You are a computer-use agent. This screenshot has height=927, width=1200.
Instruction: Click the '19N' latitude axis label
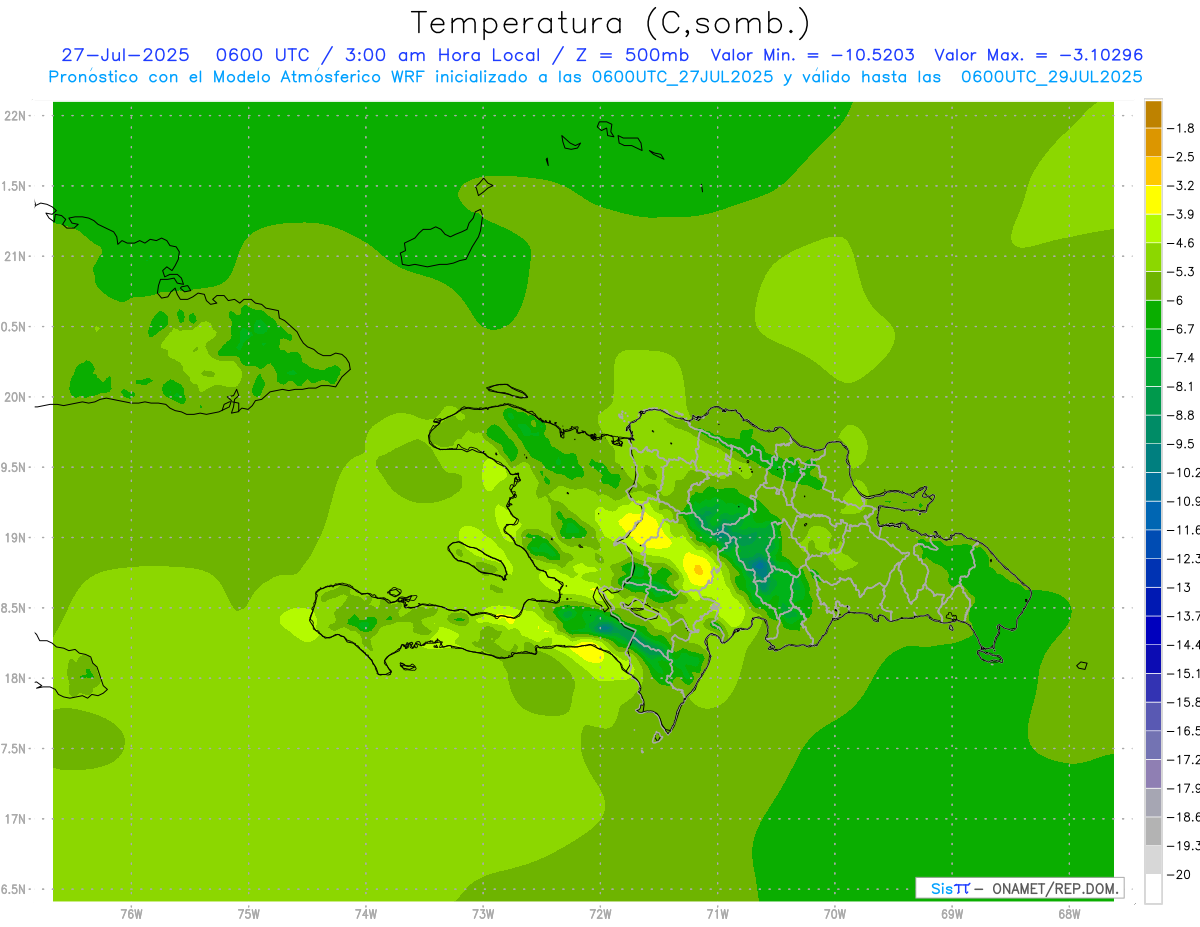[15, 538]
